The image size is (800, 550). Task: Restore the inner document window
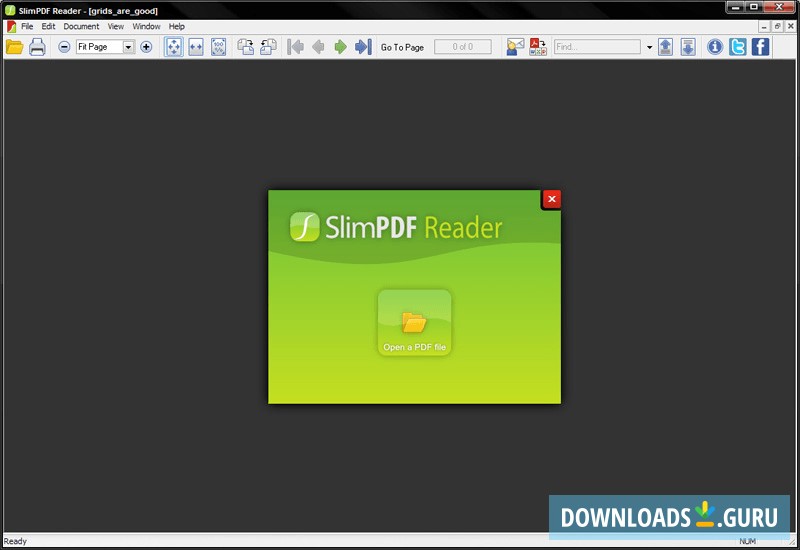point(778,27)
